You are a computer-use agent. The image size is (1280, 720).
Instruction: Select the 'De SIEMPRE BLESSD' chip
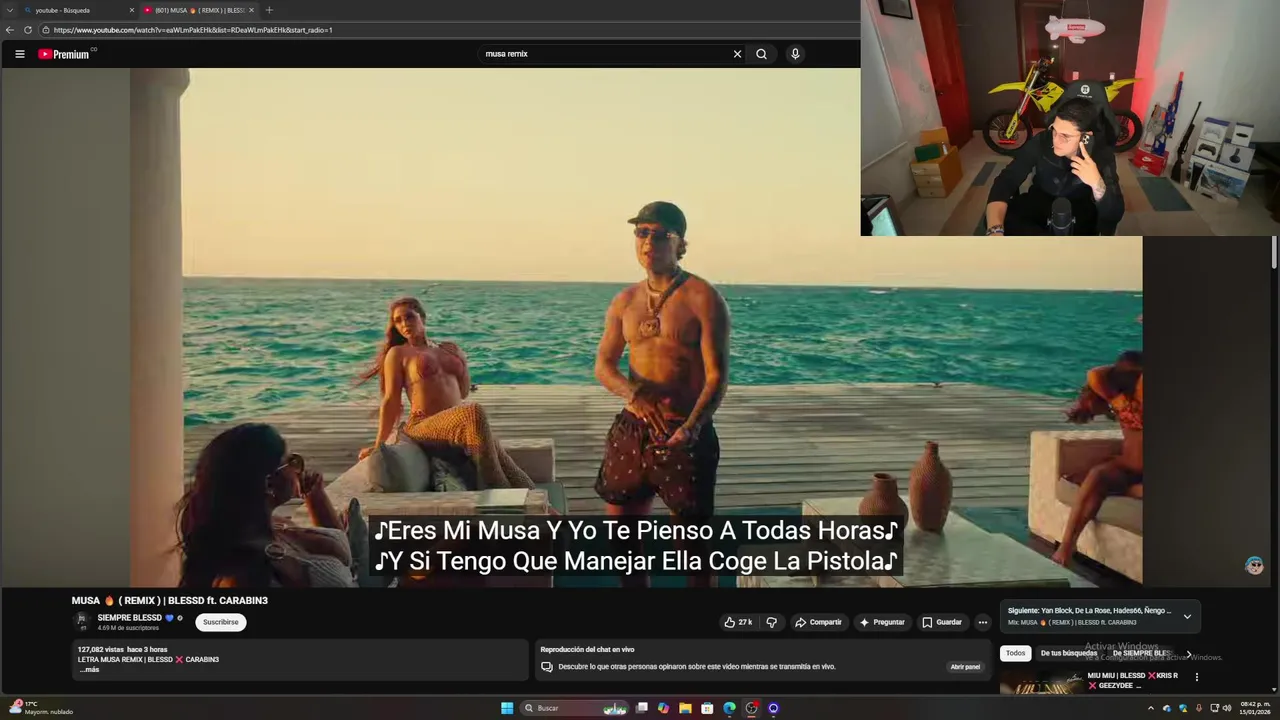point(1142,653)
